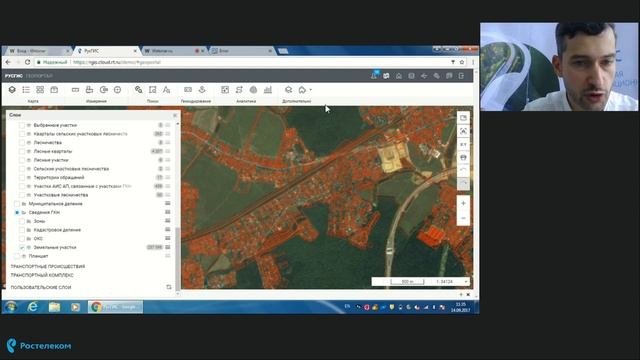Expand the Кадастровое деление folder
The height and width of the screenshot is (360, 640).
[29, 230]
